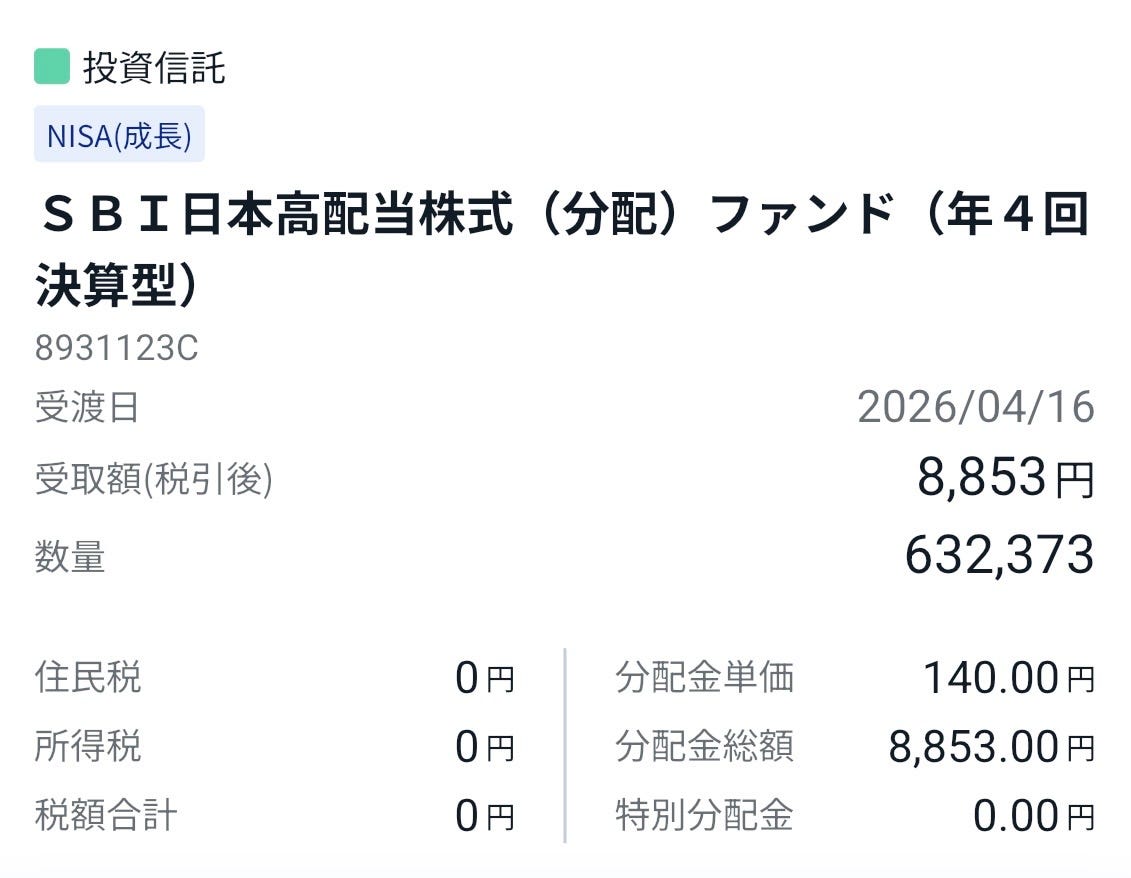This screenshot has height=878, width=1131.
Task: Click the 分配金総額 label
Action: (705, 746)
